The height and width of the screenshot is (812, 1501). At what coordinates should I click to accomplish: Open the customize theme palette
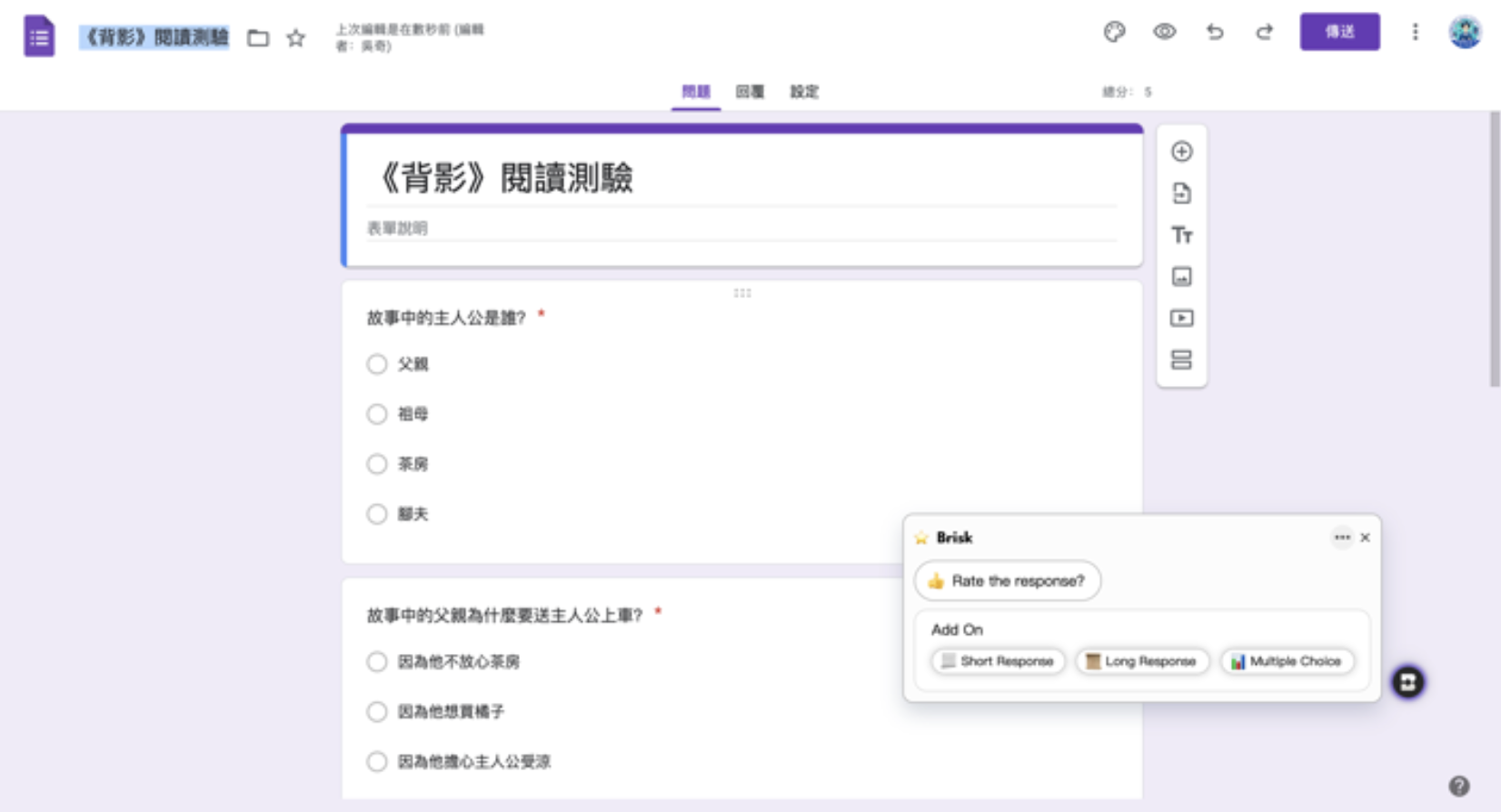(1114, 32)
